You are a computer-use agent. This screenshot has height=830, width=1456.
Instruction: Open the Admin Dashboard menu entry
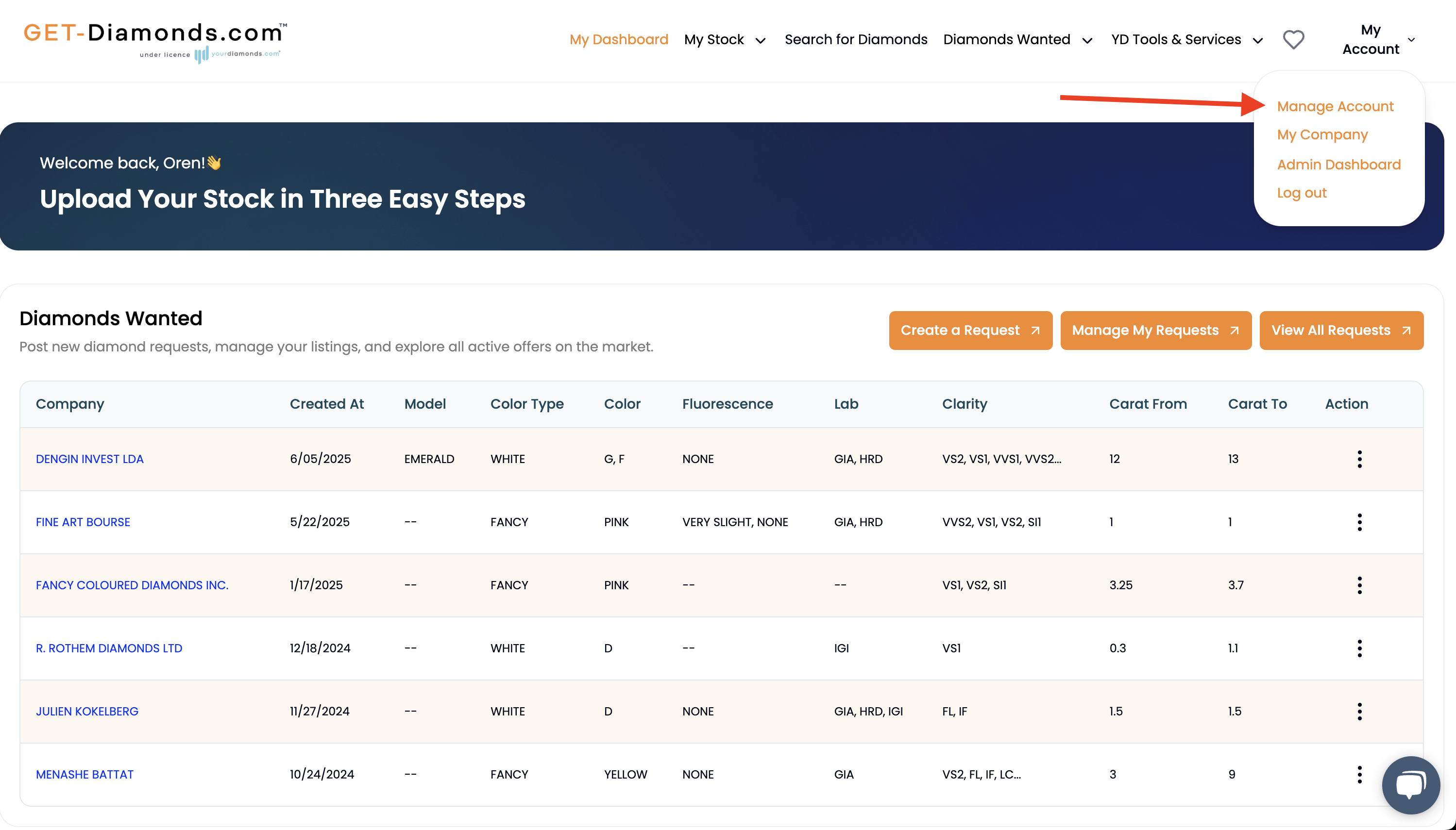1338,165
